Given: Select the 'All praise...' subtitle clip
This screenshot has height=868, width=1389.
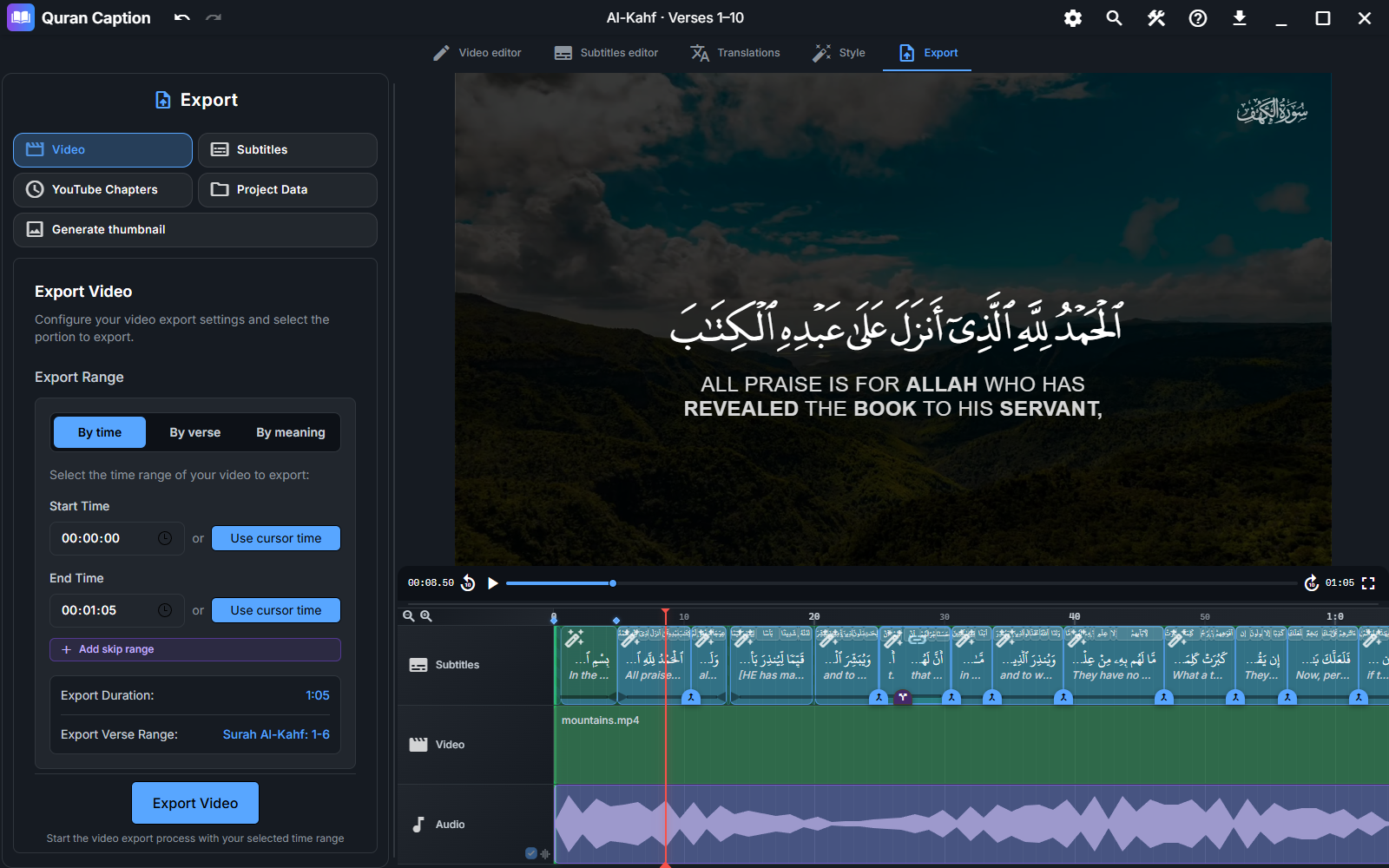Looking at the screenshot, I should [654, 666].
